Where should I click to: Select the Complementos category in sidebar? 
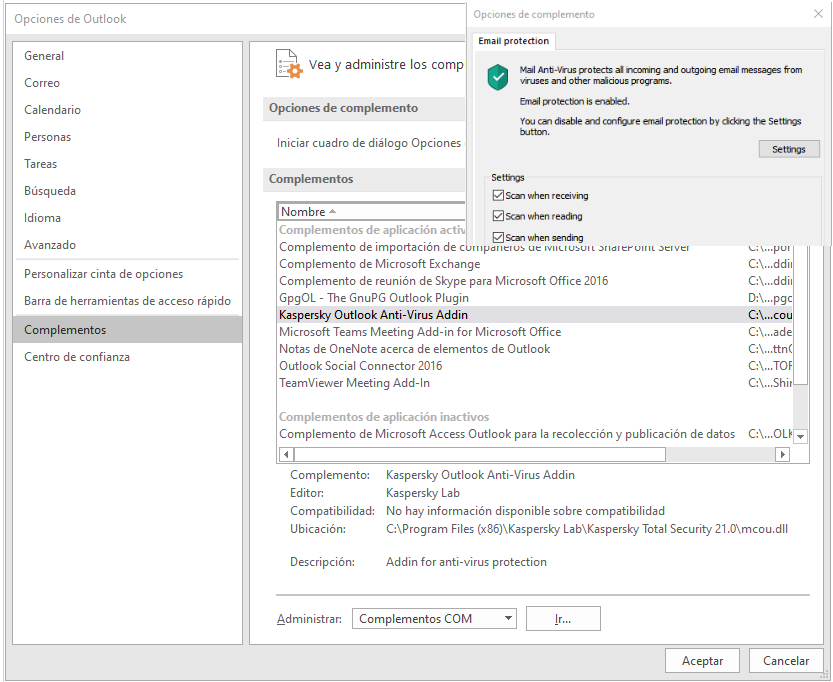coord(128,330)
